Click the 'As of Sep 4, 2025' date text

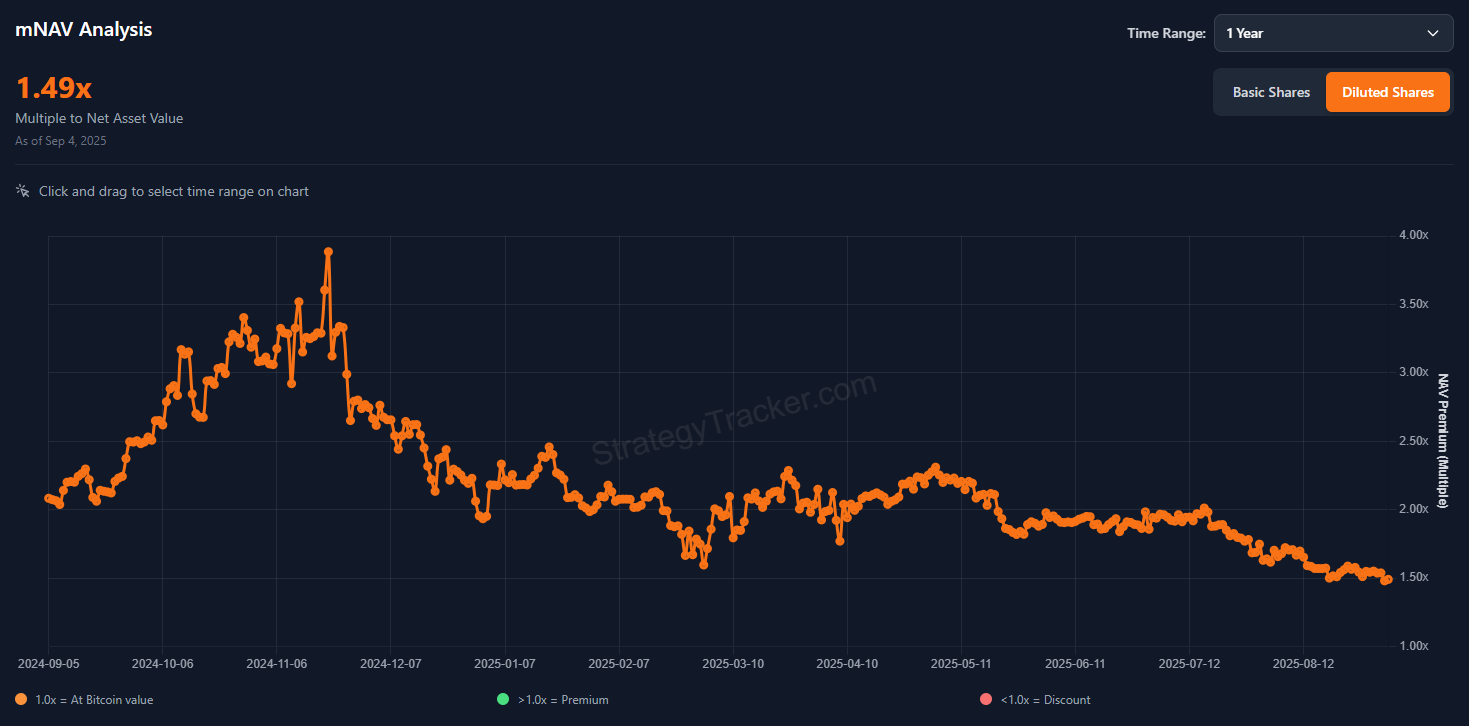[61, 141]
